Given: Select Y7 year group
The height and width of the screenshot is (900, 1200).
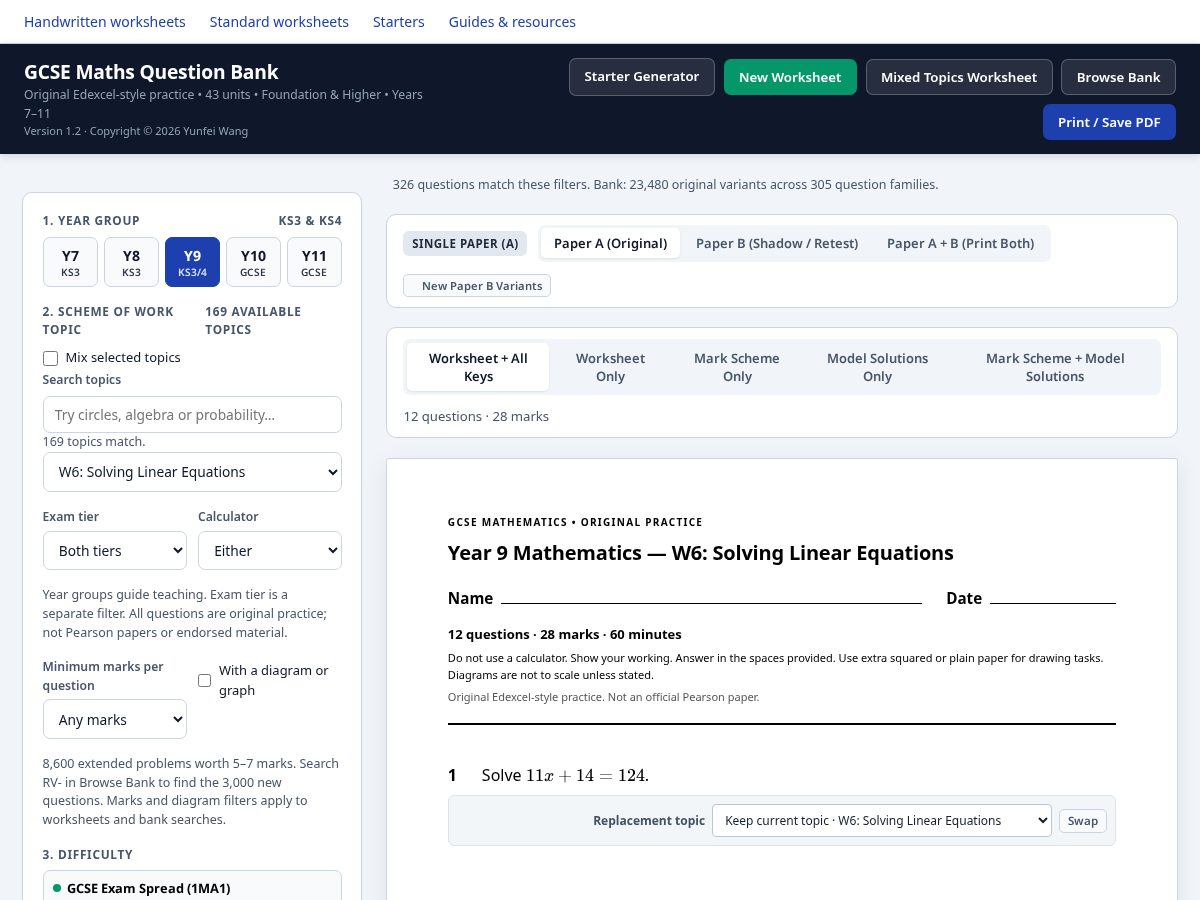Looking at the screenshot, I should 70,262.
